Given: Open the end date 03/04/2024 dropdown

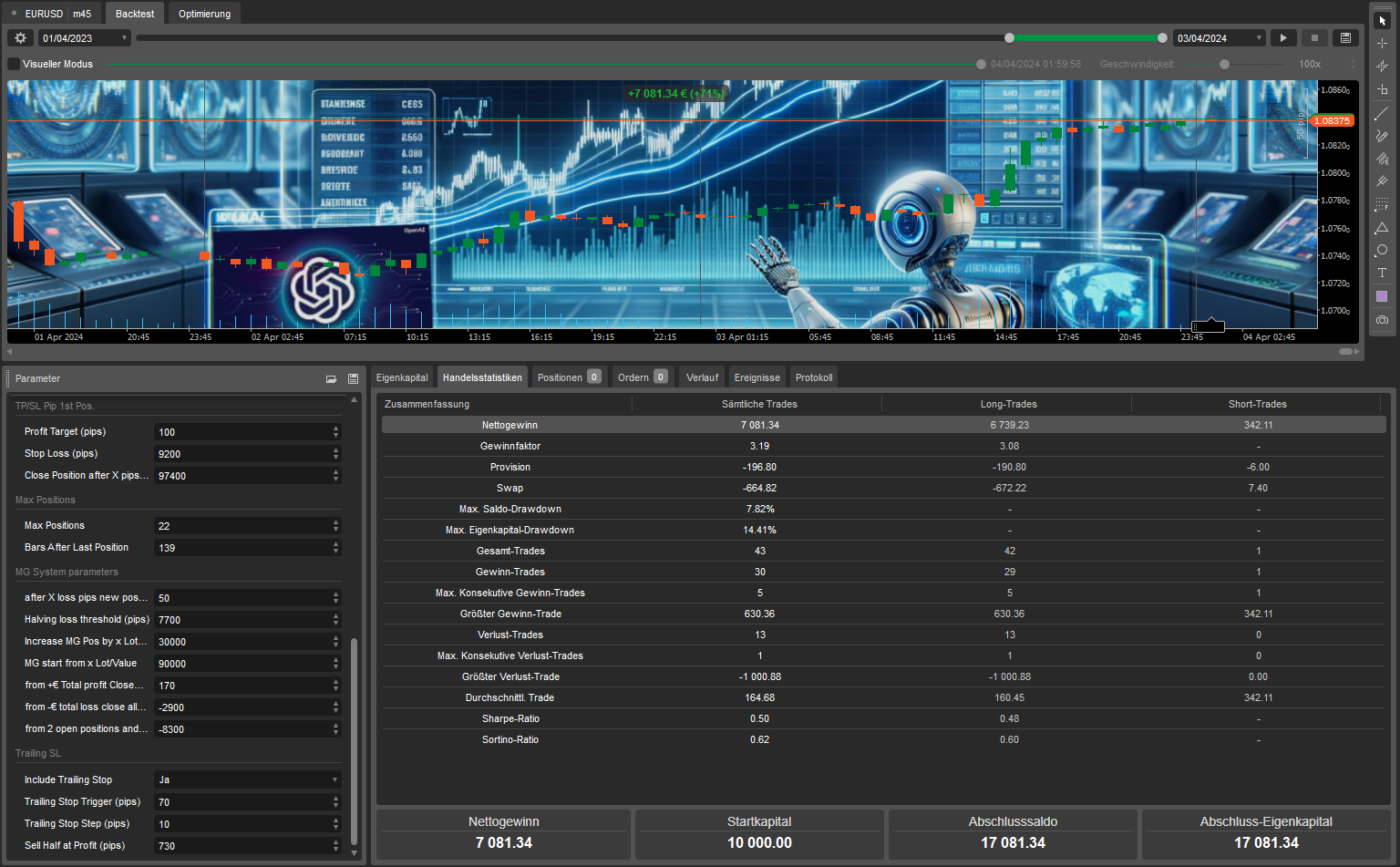Looking at the screenshot, I should point(1220,38).
